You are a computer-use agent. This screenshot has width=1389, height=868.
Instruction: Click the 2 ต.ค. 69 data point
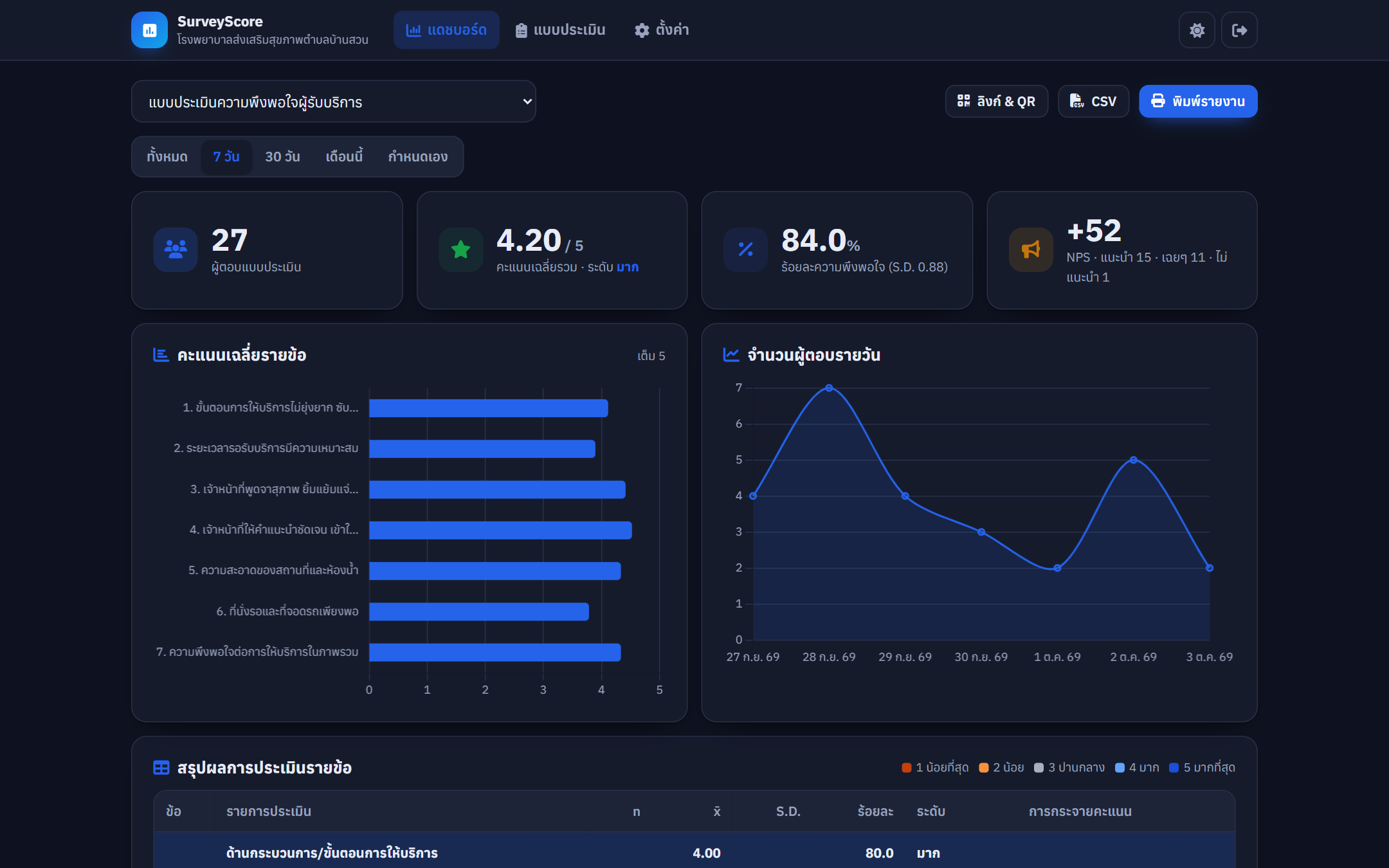coord(1133,460)
